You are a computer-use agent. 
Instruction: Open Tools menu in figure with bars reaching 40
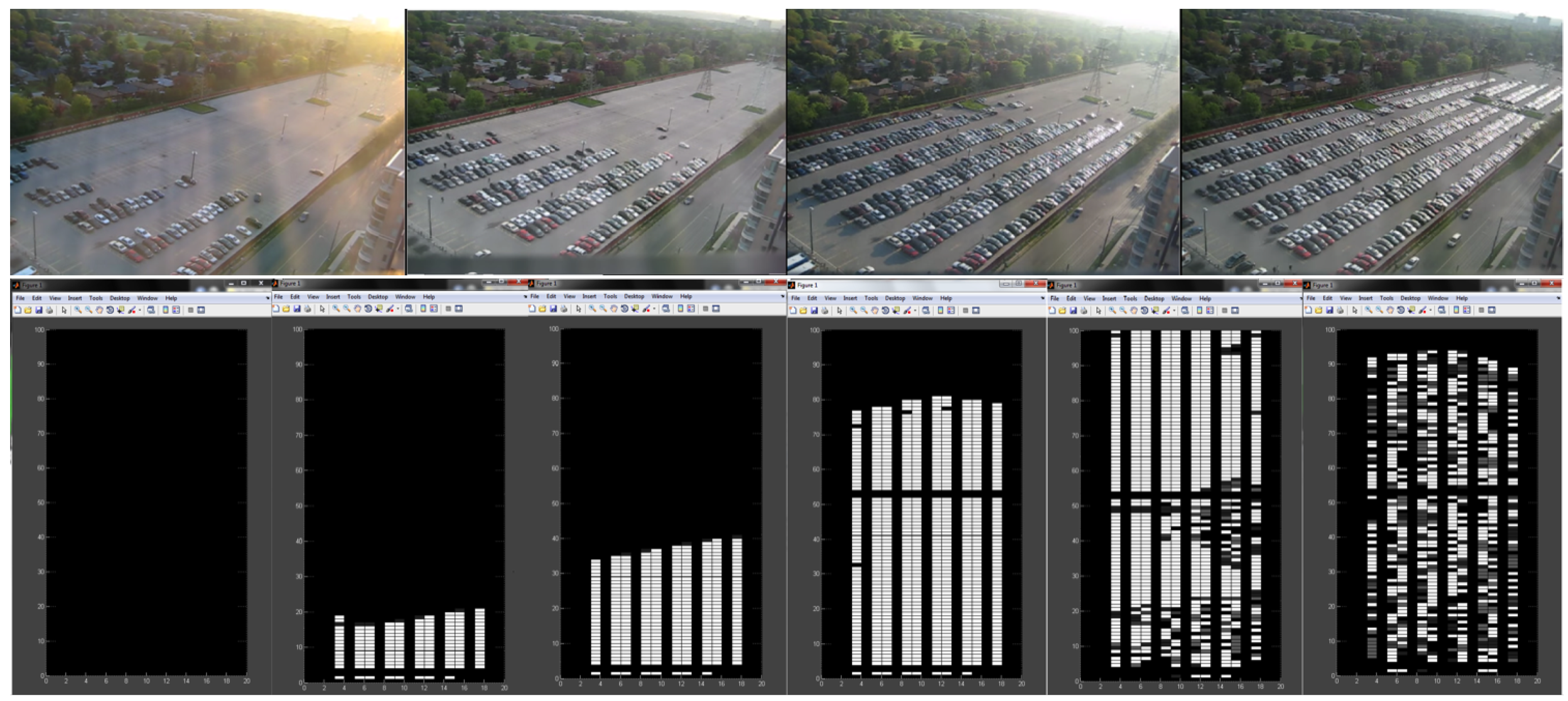tap(610, 297)
